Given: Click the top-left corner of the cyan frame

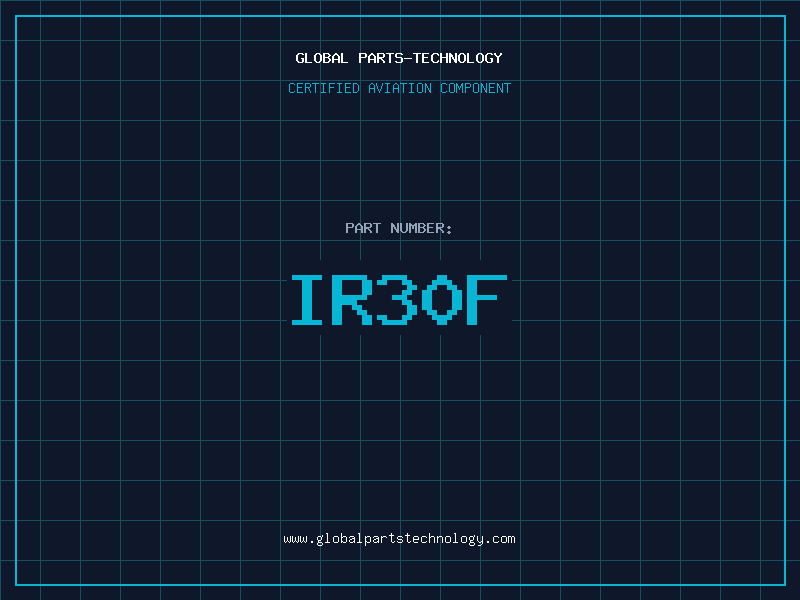Looking at the screenshot, I should (16, 16).
